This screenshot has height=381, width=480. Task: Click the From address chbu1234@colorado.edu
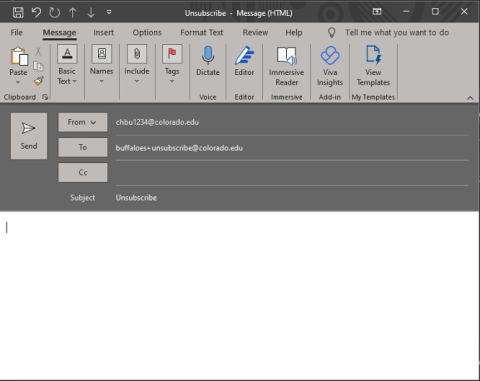pos(157,122)
